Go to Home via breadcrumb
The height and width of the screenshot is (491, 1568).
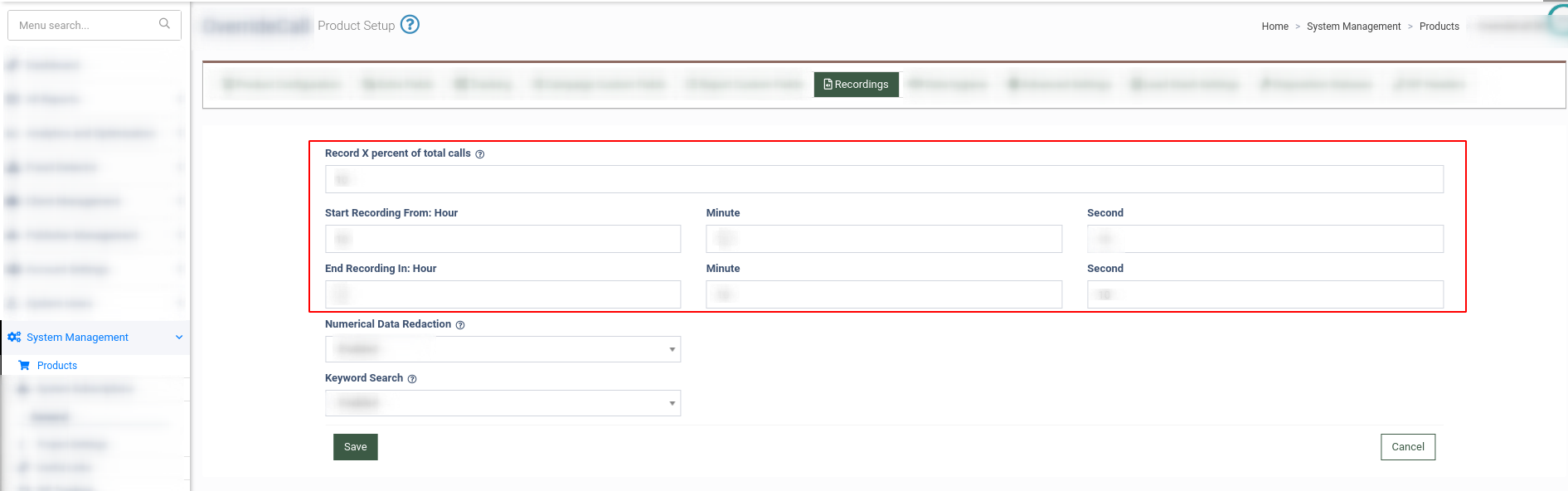tap(1274, 27)
